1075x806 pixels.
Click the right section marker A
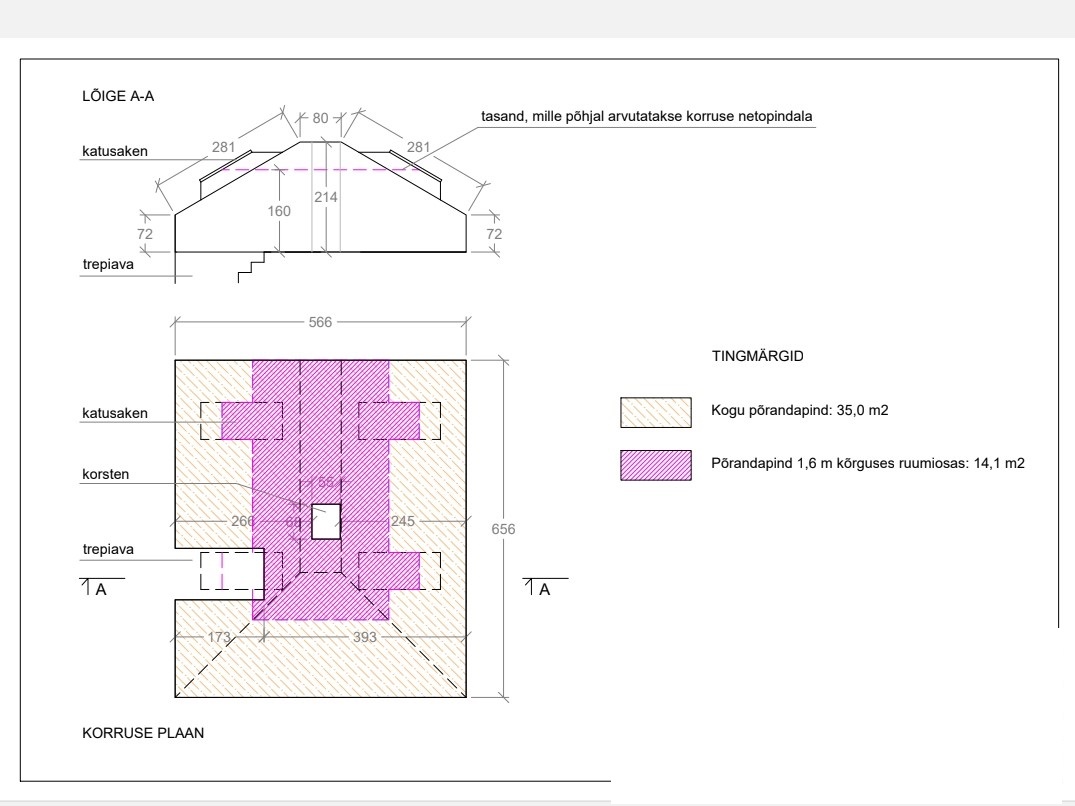(545, 589)
